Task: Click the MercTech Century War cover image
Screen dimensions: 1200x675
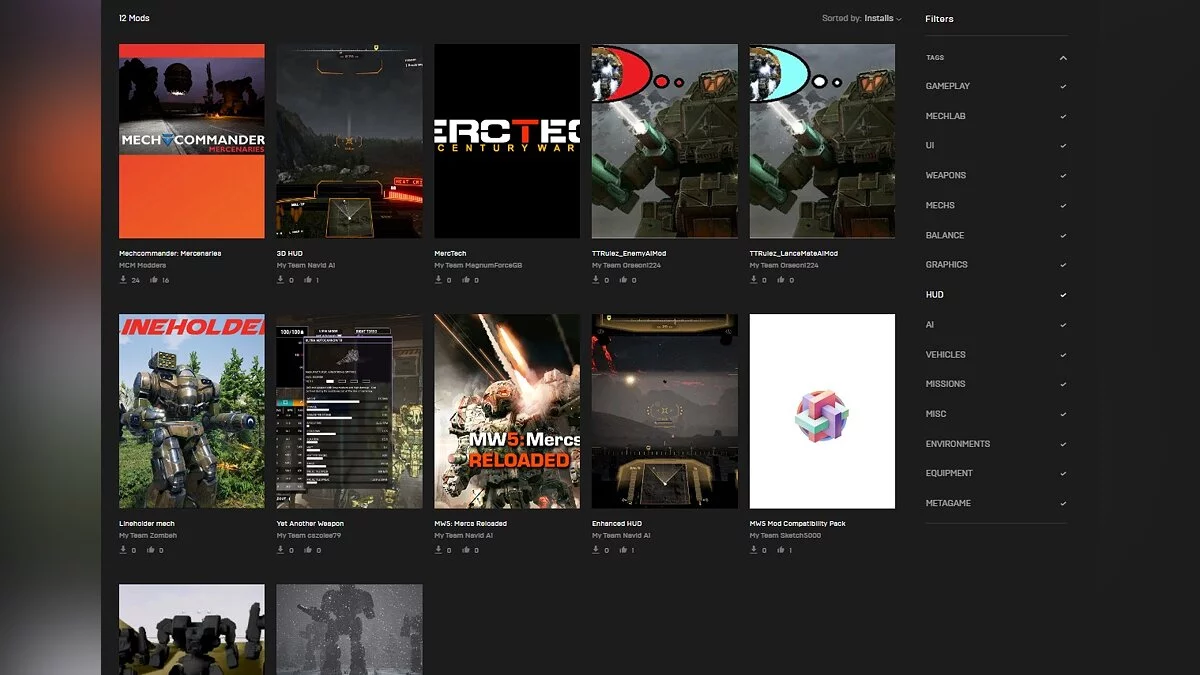Action: [x=507, y=141]
